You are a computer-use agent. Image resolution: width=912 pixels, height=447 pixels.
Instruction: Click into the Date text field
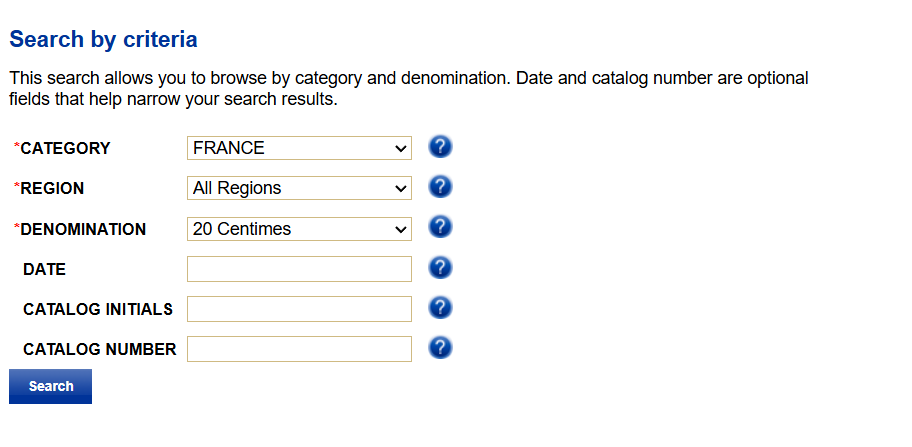coord(299,269)
